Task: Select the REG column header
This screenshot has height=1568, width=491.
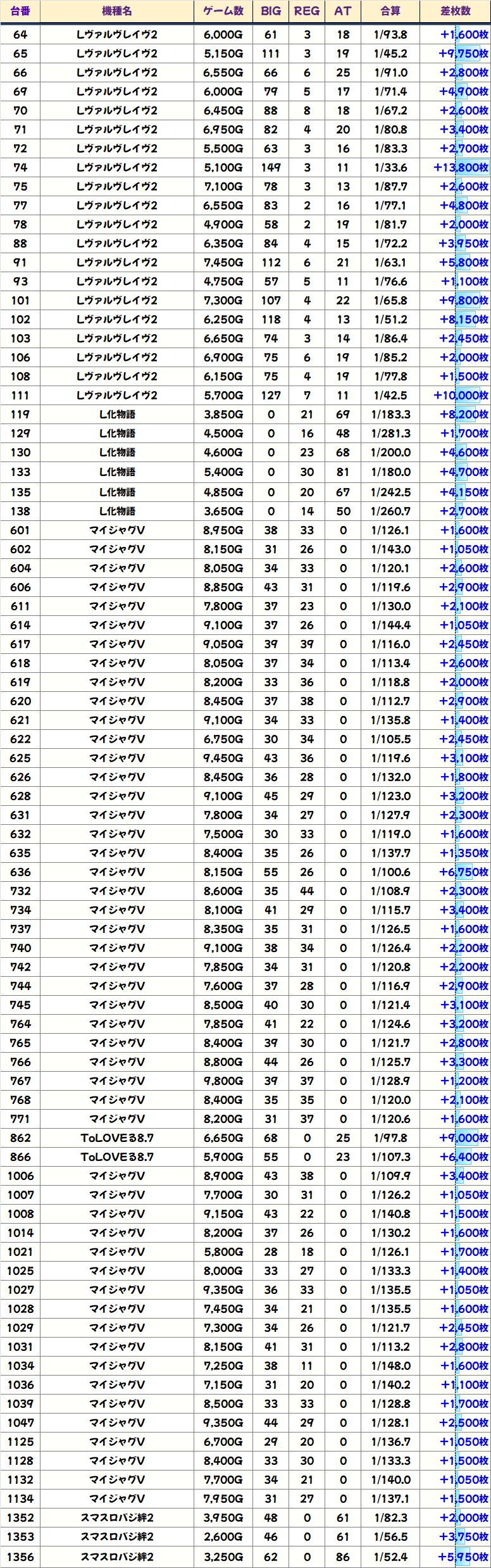Action: (x=307, y=11)
